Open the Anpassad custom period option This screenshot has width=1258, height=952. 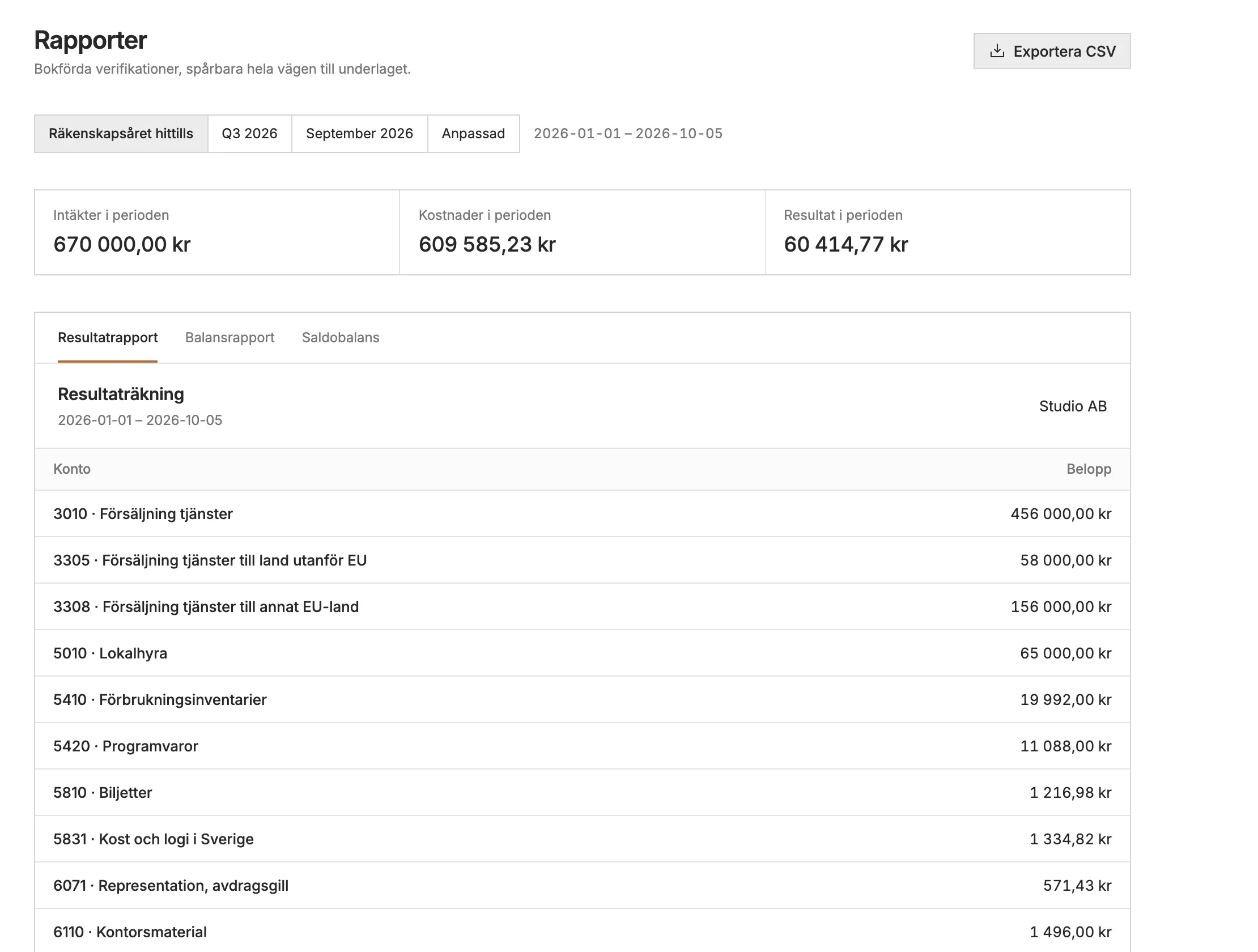coord(473,134)
